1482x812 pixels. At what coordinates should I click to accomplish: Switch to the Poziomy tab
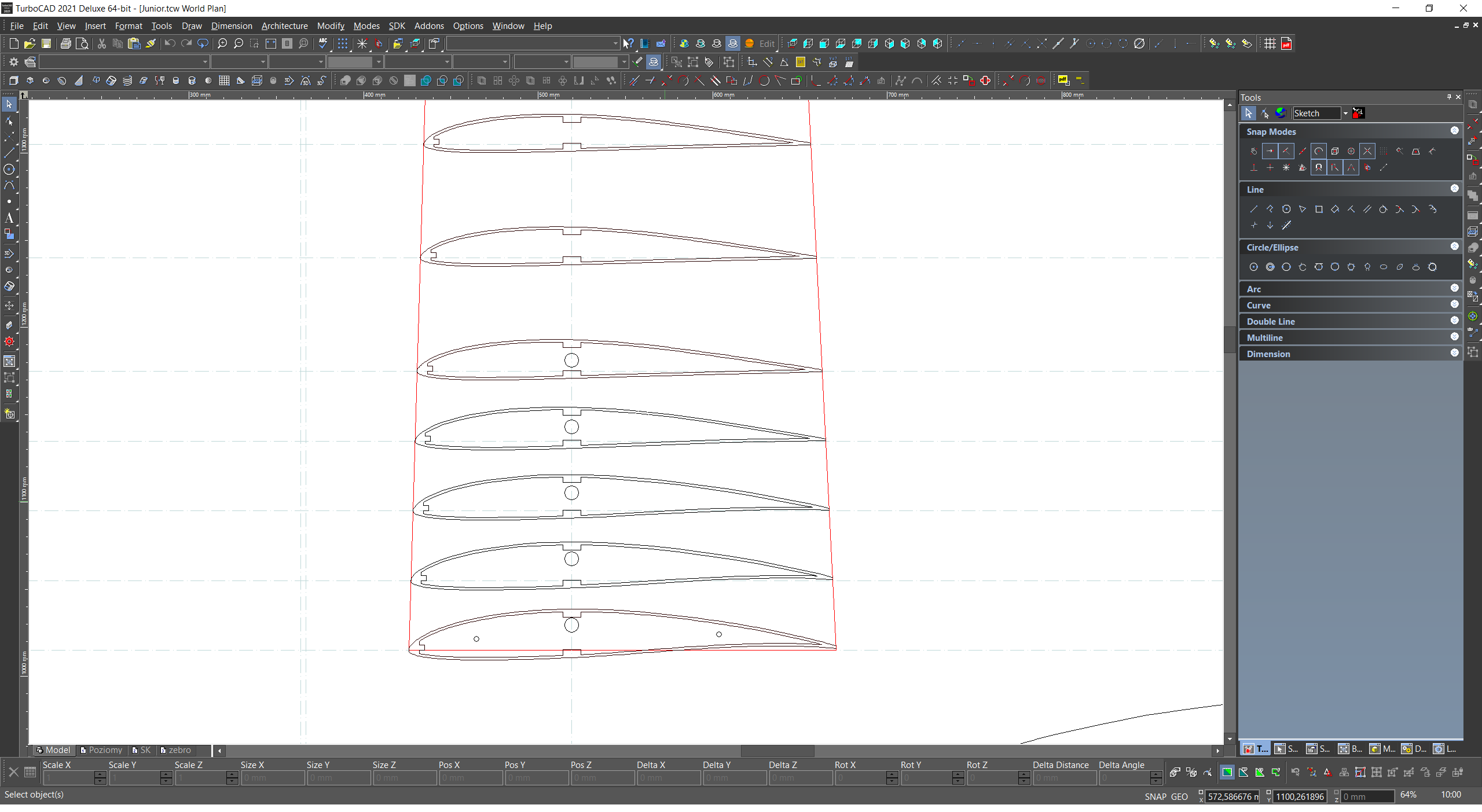(x=102, y=750)
